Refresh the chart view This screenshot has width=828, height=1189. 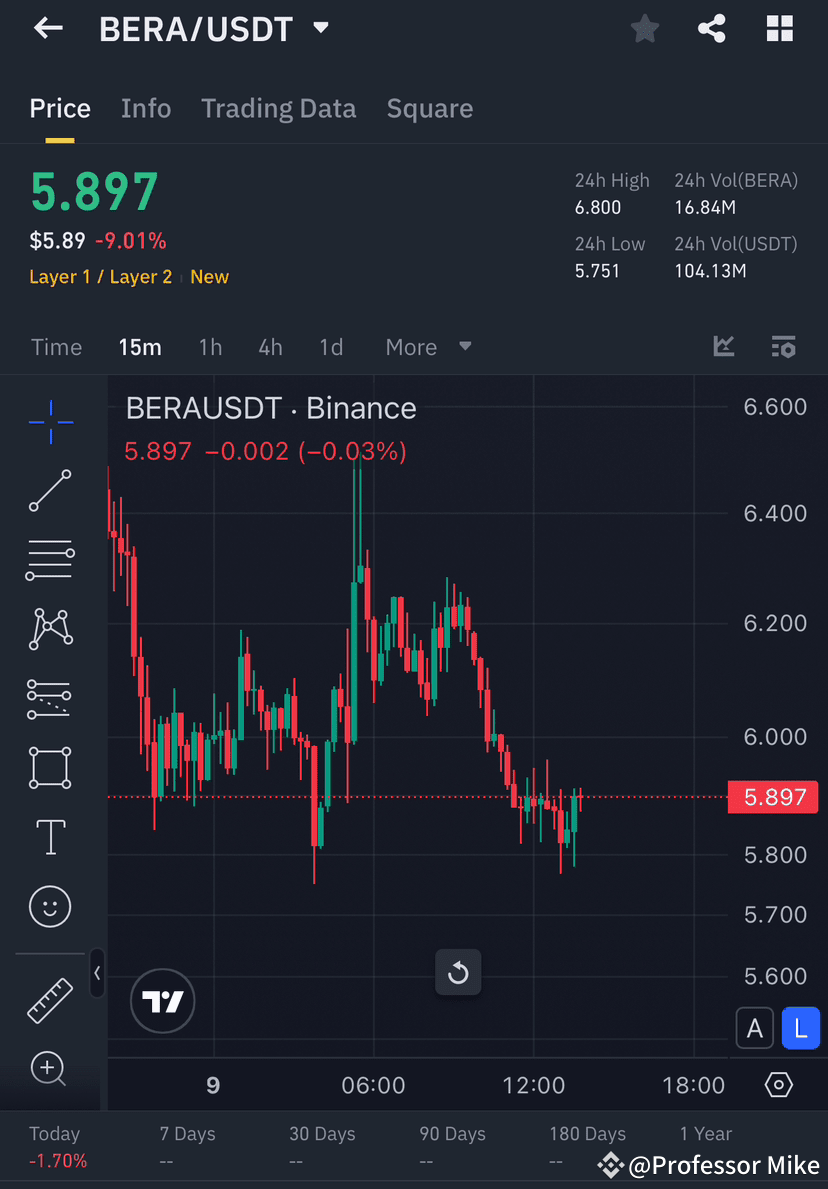tap(458, 971)
